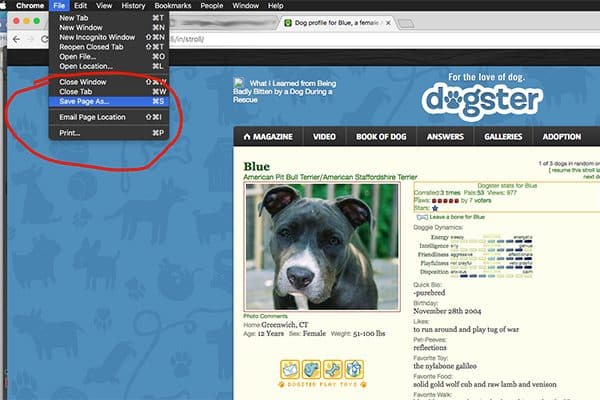
Task: Click the home icon beside MAGAZINE
Action: coord(247,137)
